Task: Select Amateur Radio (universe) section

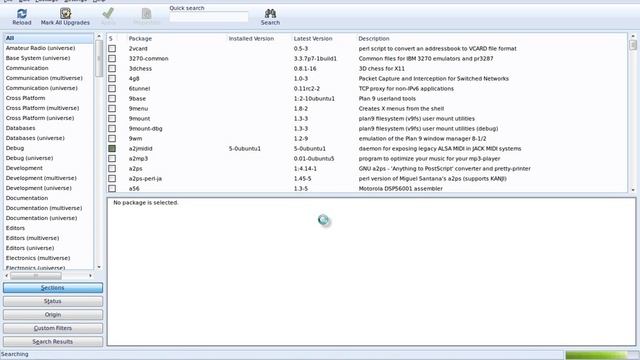Action: coord(40,48)
